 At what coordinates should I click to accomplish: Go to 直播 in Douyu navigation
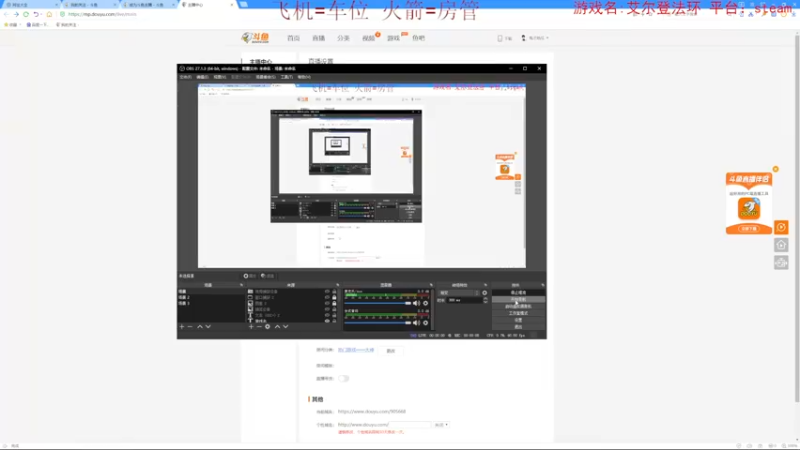click(318, 38)
